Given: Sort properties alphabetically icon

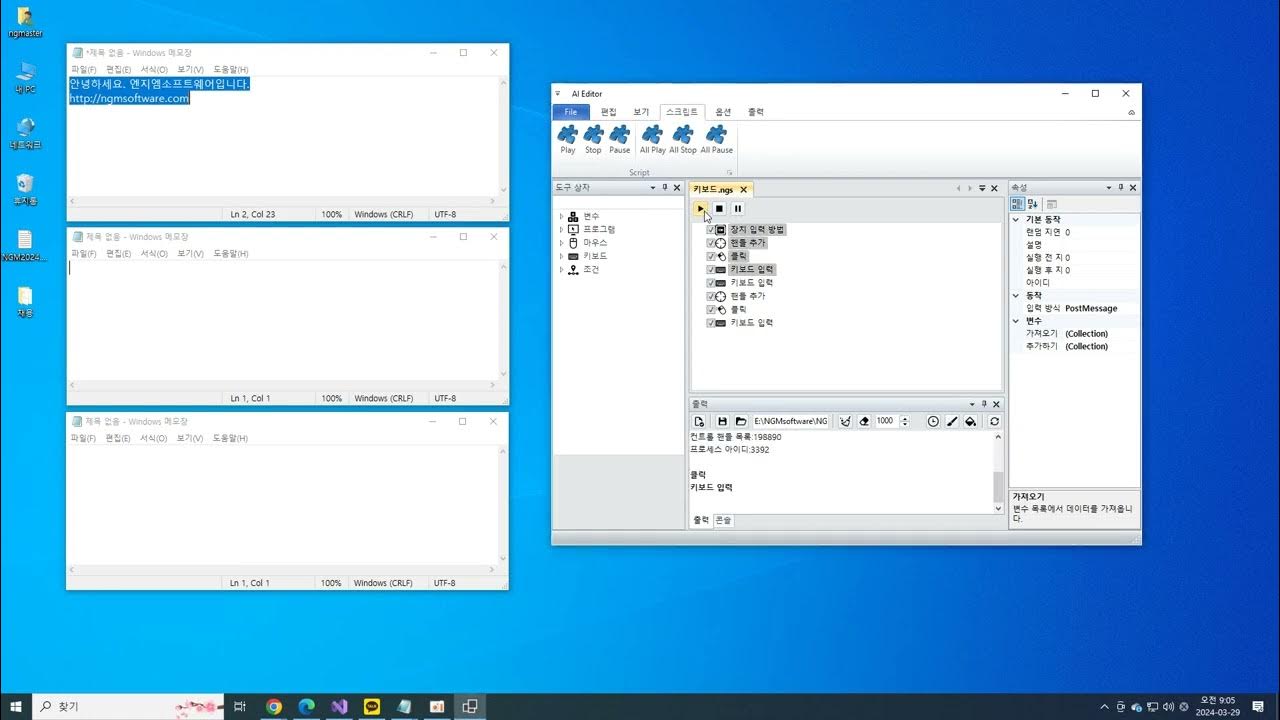Looking at the screenshot, I should point(1033,204).
